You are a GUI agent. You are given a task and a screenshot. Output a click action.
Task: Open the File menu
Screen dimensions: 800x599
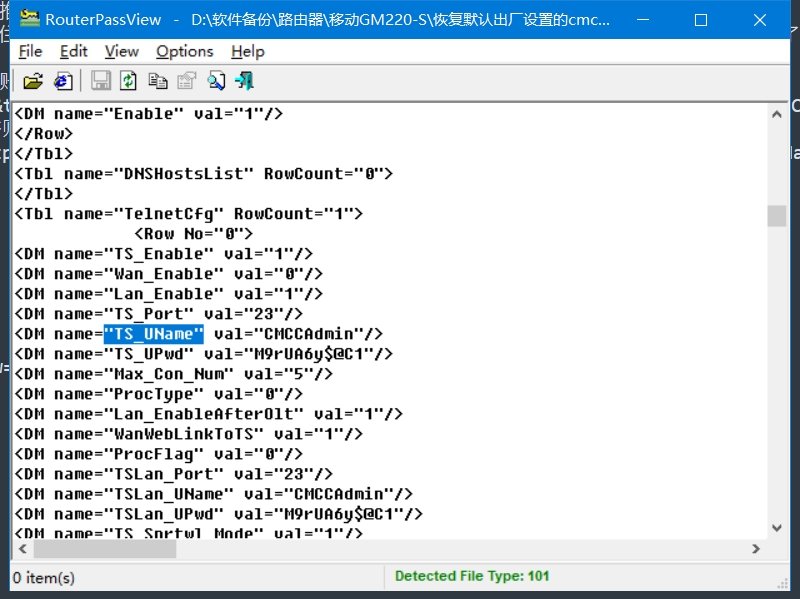(x=30, y=51)
